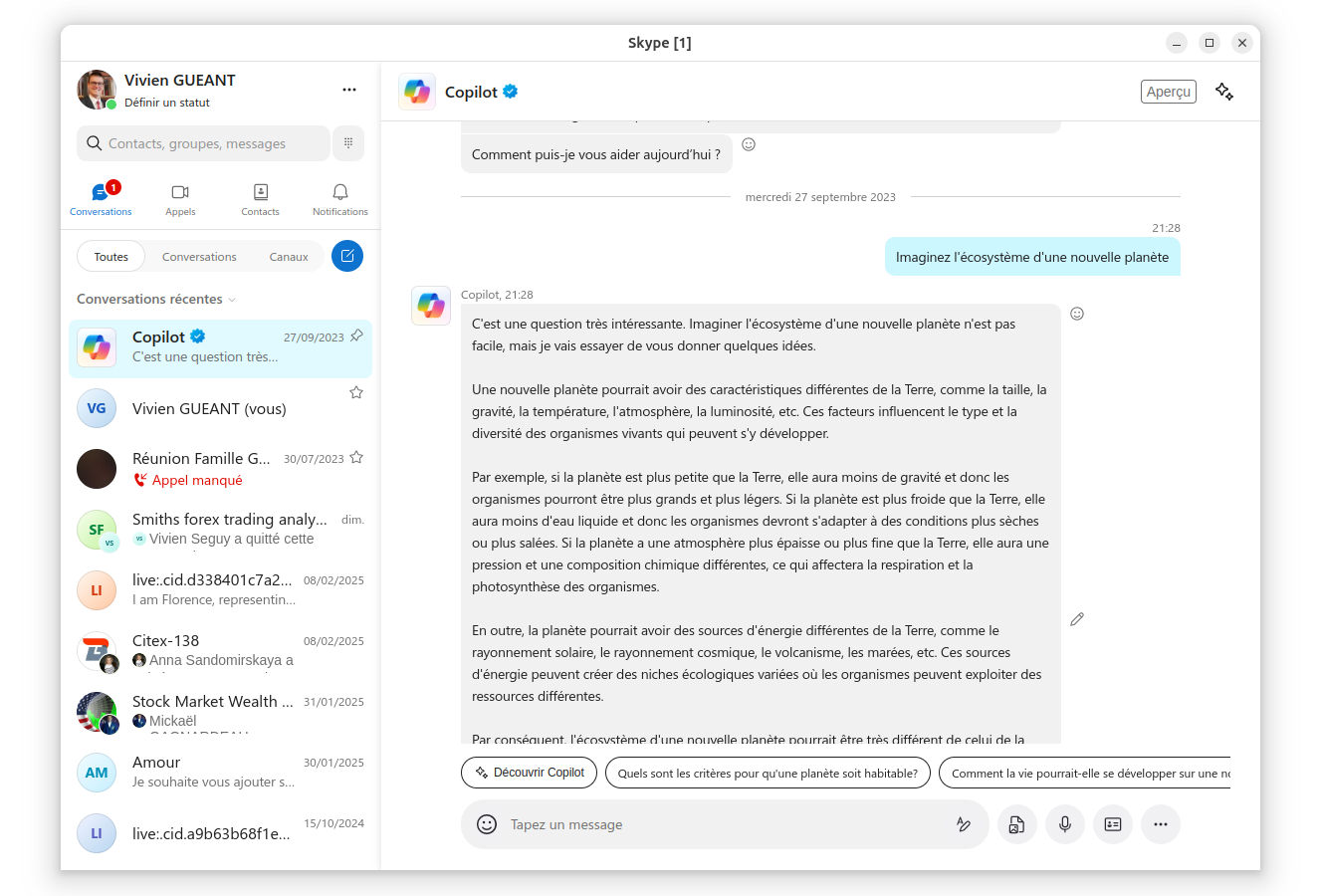
Task: Click the 'mercredi 27 septembre 2023' date separator
Action: pyautogui.click(x=820, y=197)
